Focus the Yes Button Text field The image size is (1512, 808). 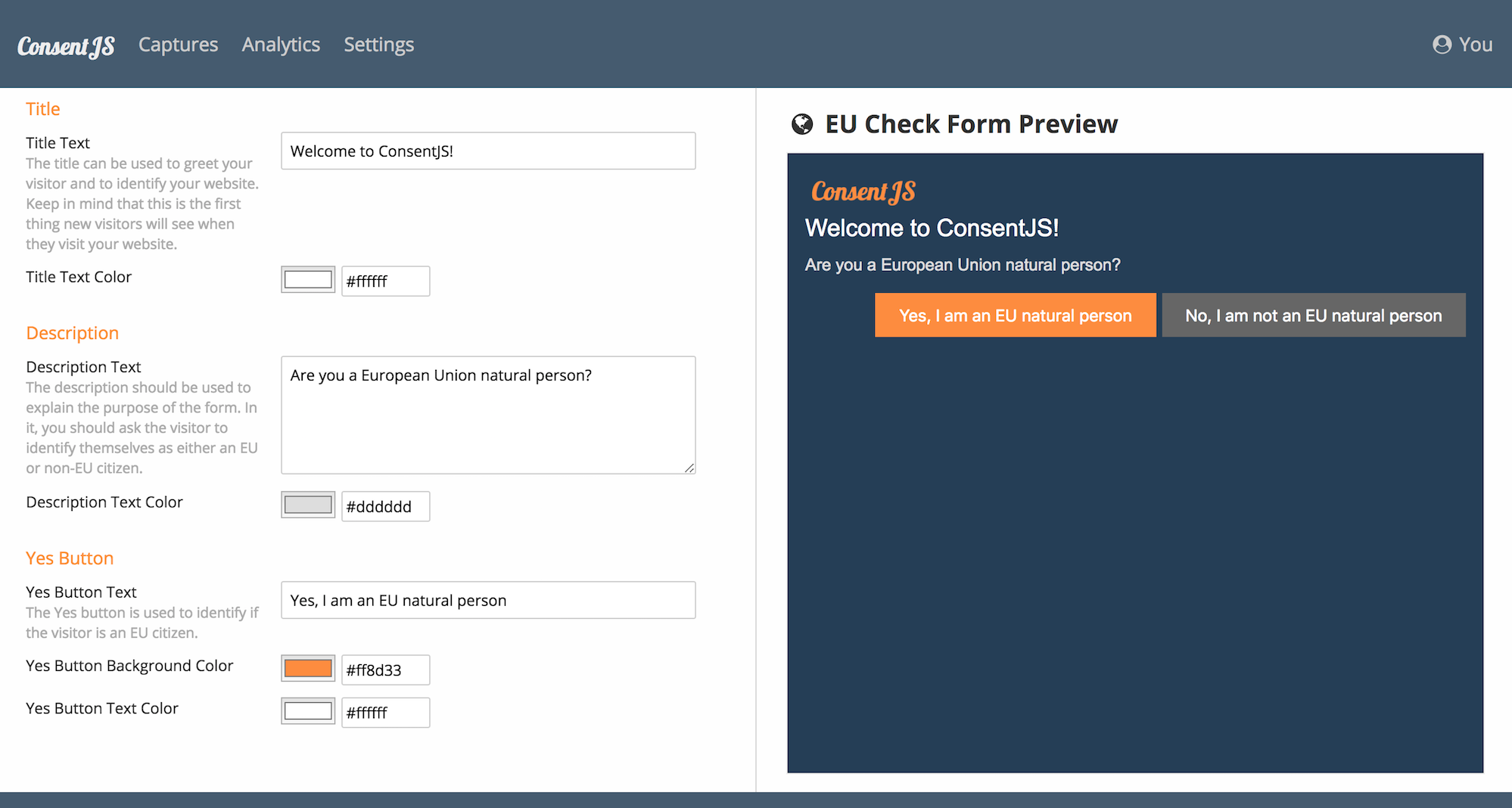click(488, 600)
